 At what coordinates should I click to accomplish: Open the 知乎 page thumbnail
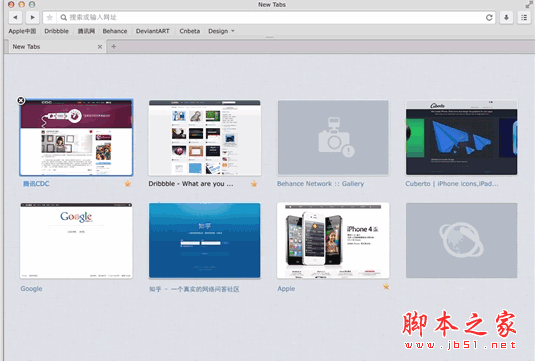pos(205,241)
